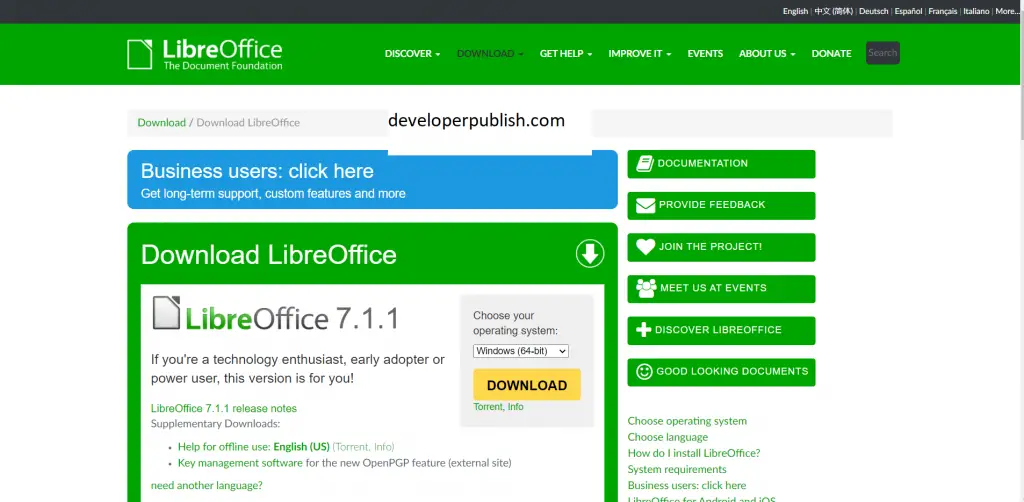Click the Discover LibreOffice plus icon
1024x502 pixels.
(x=643, y=330)
